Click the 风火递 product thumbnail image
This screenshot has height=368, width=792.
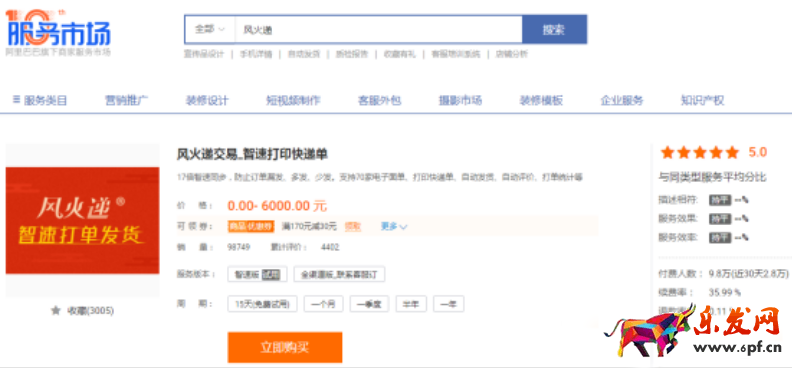click(82, 221)
